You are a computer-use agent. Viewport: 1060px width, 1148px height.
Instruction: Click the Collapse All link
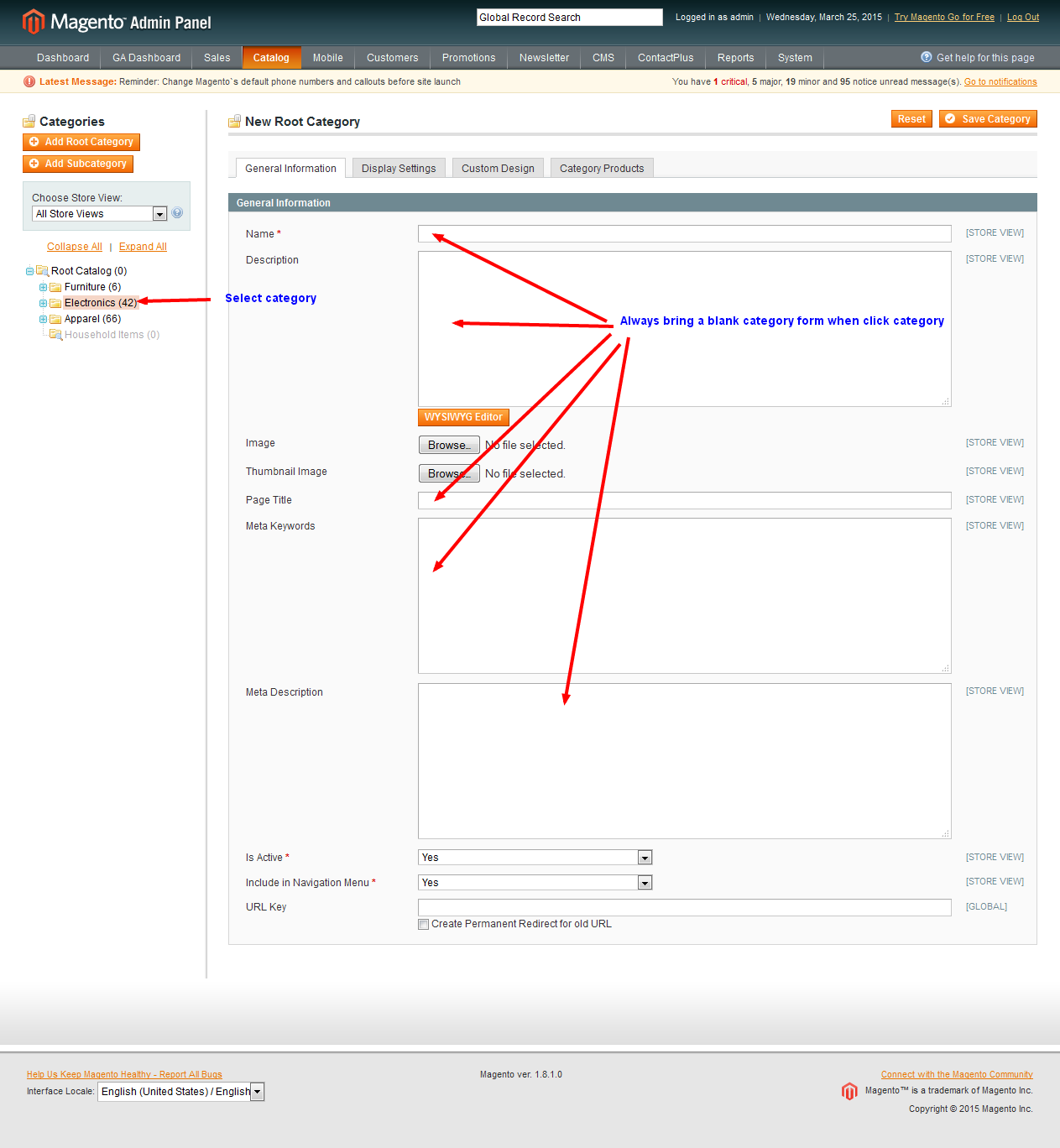[x=75, y=247]
